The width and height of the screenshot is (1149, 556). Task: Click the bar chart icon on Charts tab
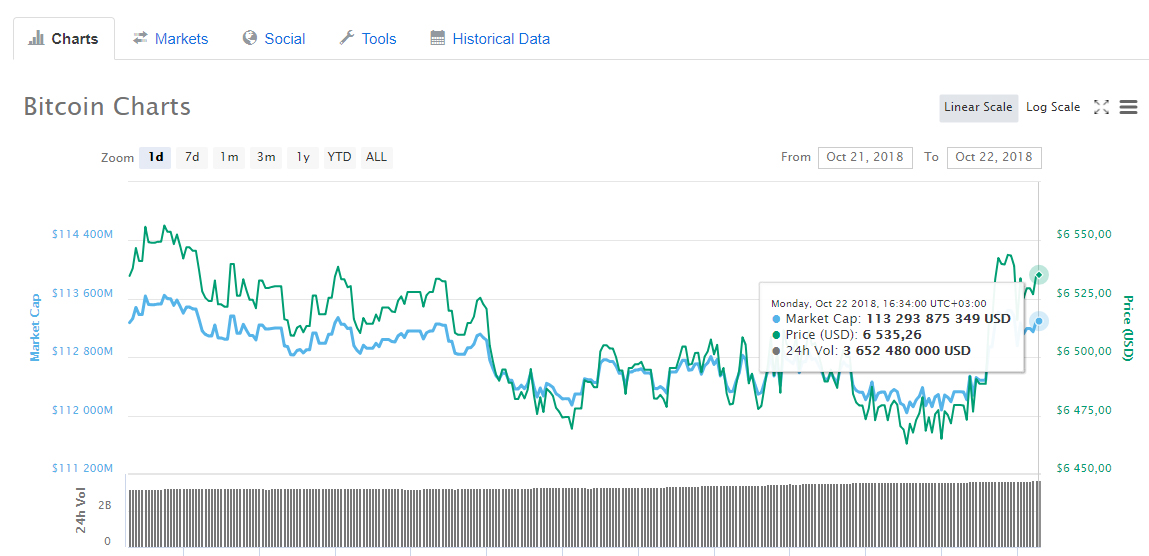point(36,38)
